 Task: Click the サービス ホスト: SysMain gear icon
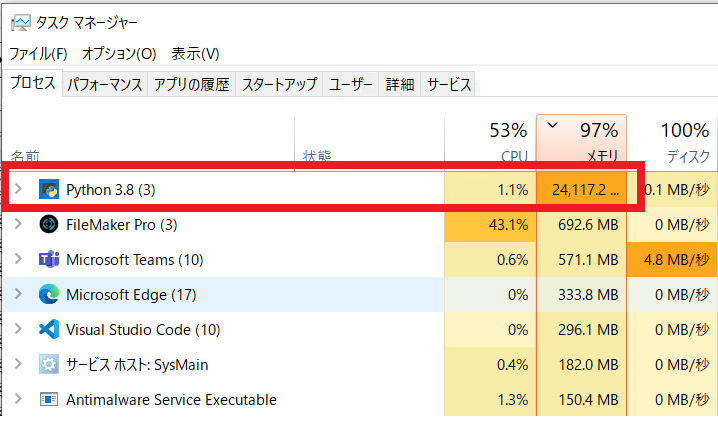(x=49, y=365)
